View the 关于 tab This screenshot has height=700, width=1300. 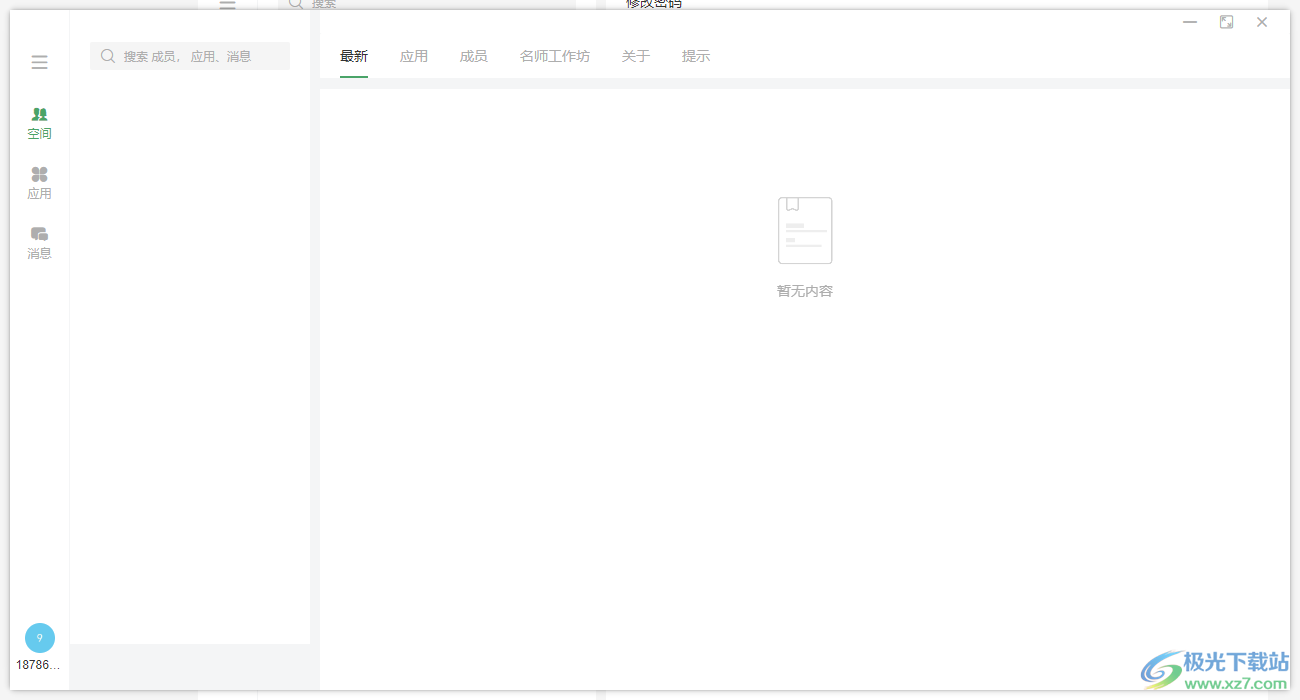click(x=635, y=55)
